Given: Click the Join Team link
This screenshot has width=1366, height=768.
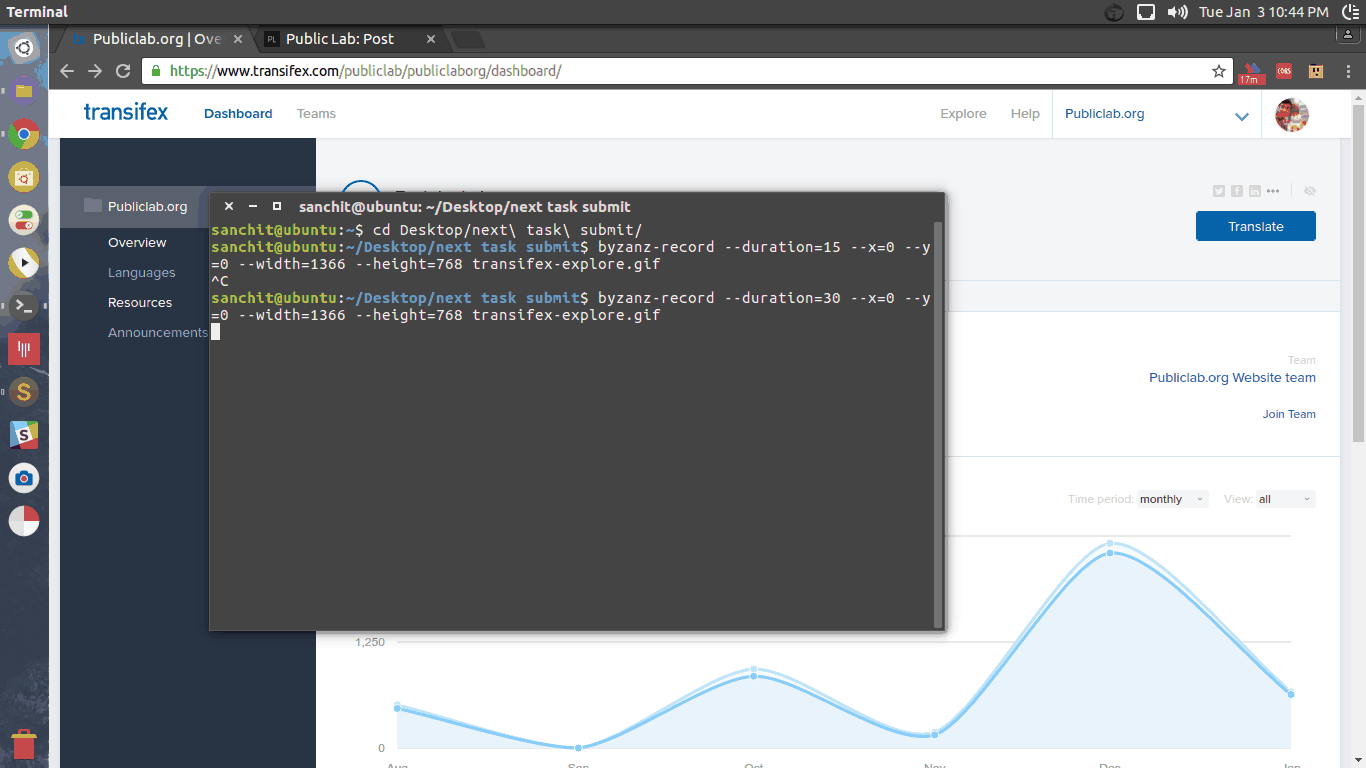Looking at the screenshot, I should (x=1289, y=414).
